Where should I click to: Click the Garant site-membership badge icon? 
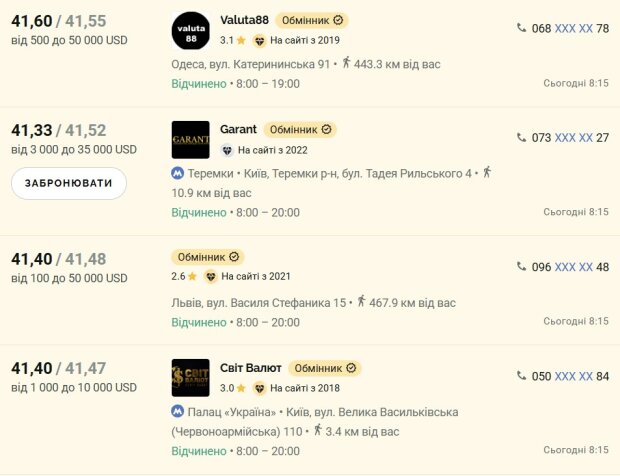(x=228, y=150)
